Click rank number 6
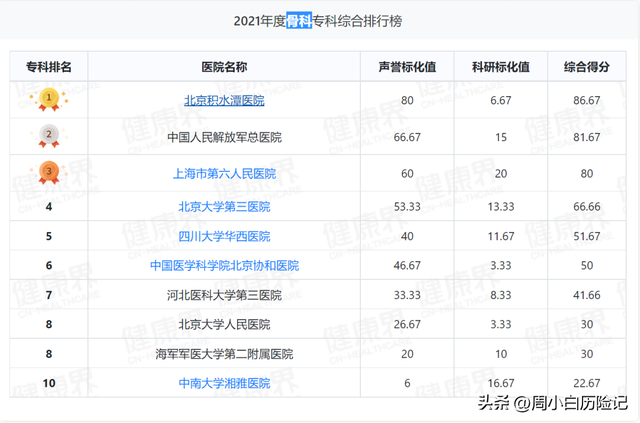Image resolution: width=640 pixels, height=423 pixels. (x=49, y=265)
